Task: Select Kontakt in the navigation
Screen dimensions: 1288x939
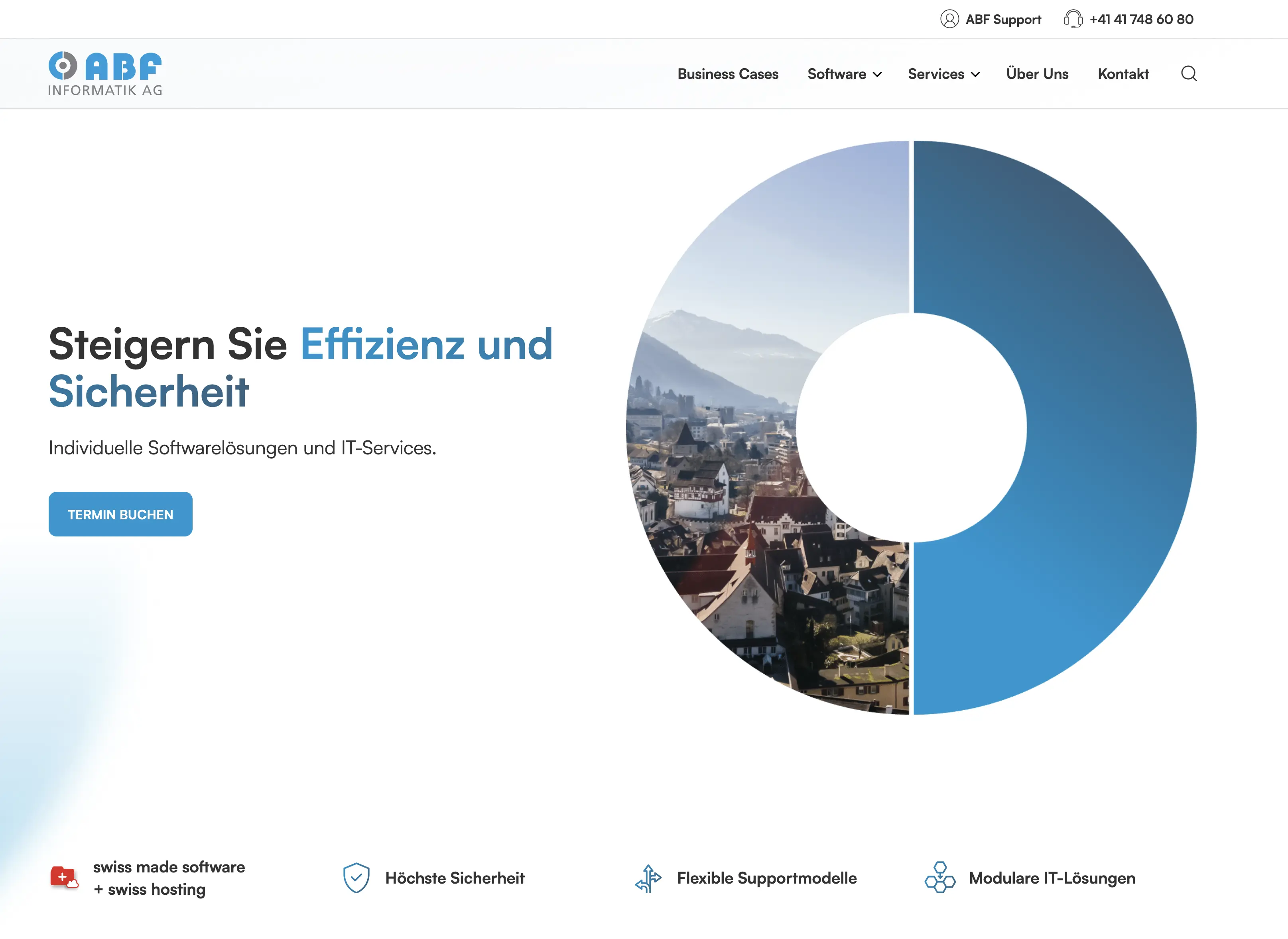Action: click(x=1123, y=74)
